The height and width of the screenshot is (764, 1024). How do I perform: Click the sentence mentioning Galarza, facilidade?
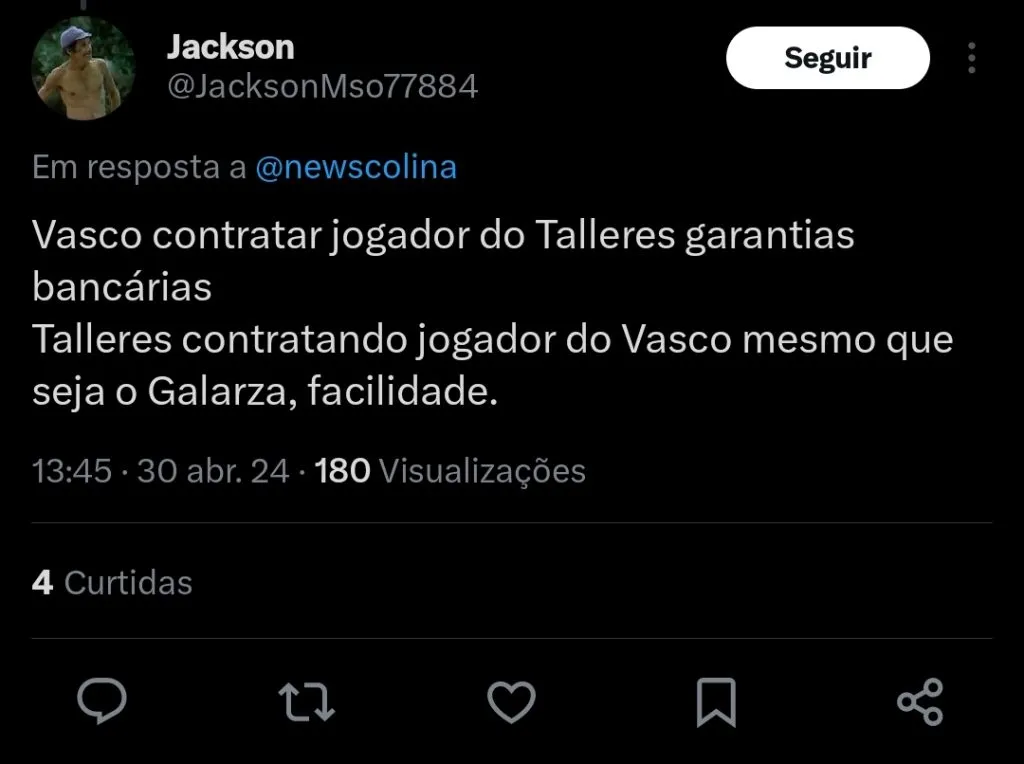492,366
